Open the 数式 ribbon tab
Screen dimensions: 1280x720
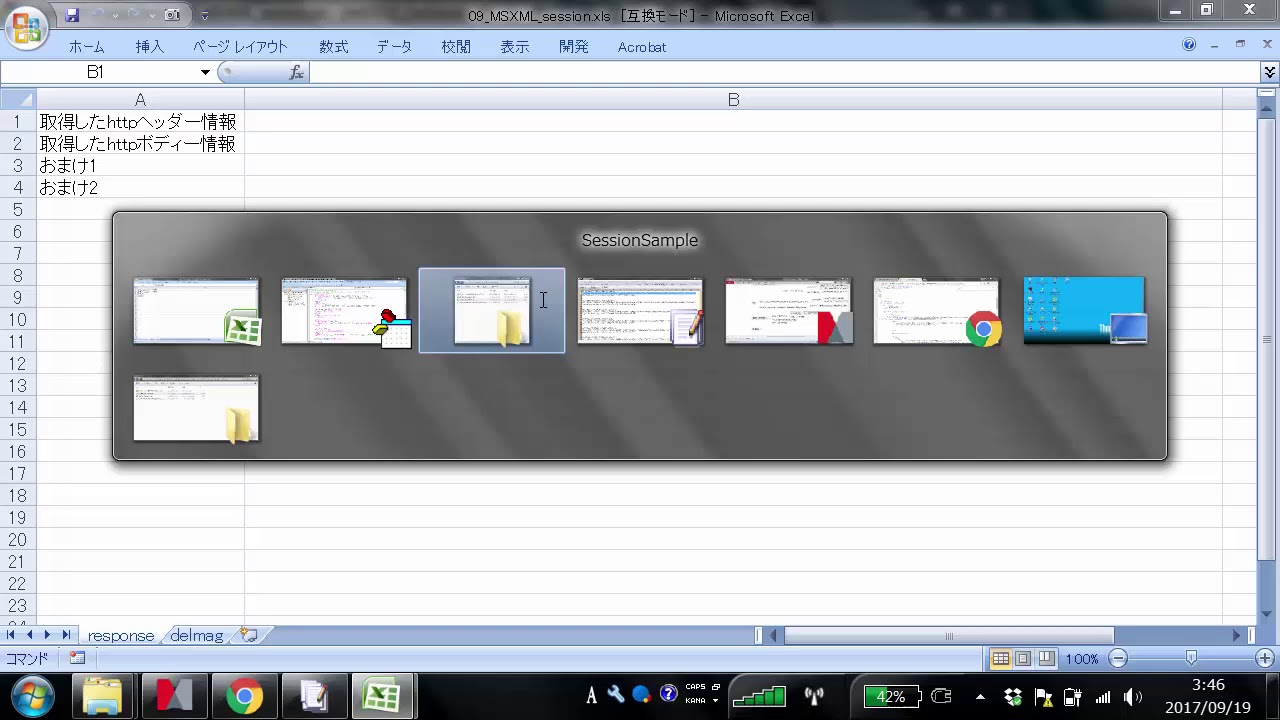coord(333,47)
